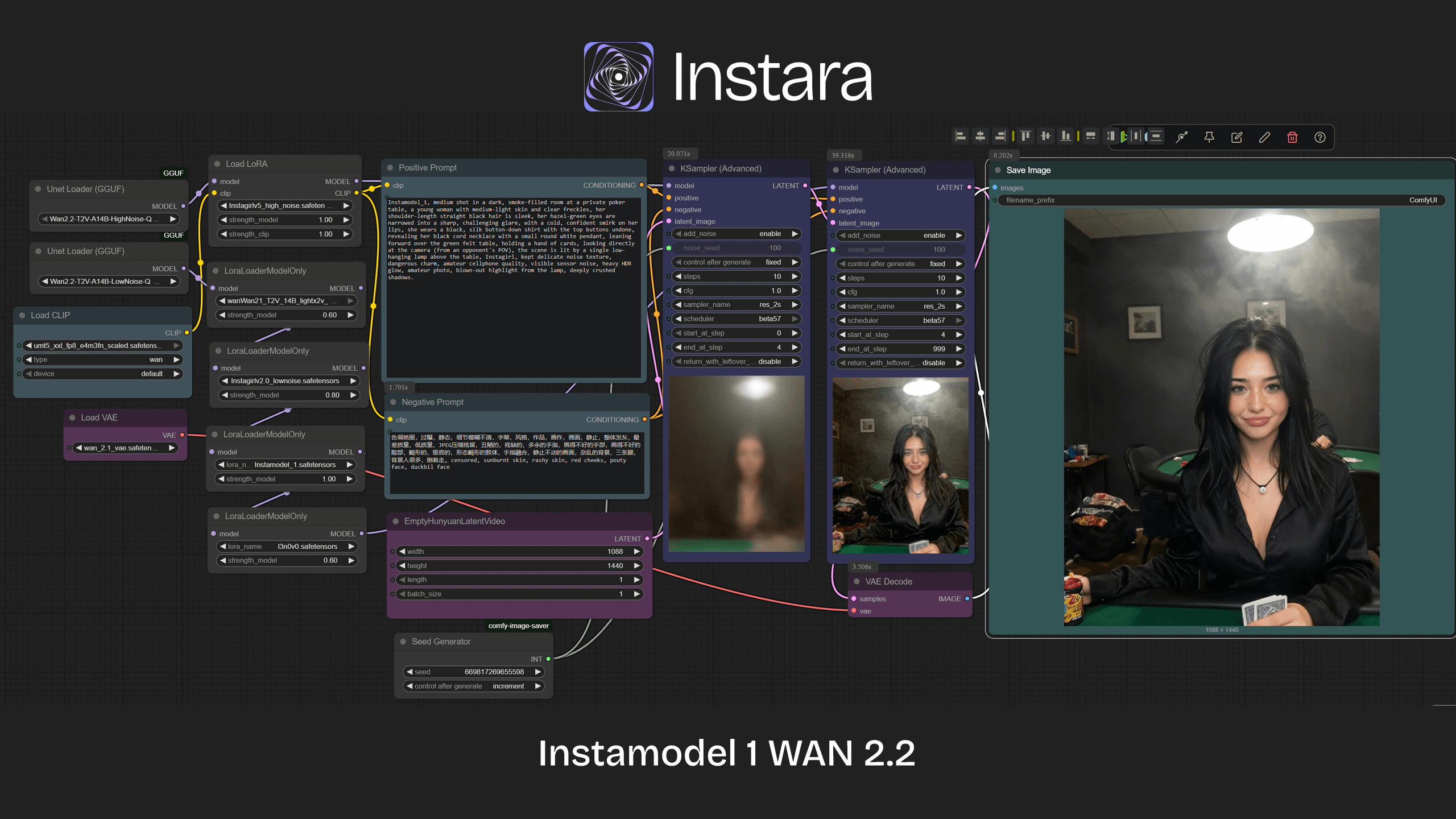Click the bypass node arrow icon

pyautogui.click(x=1182, y=137)
